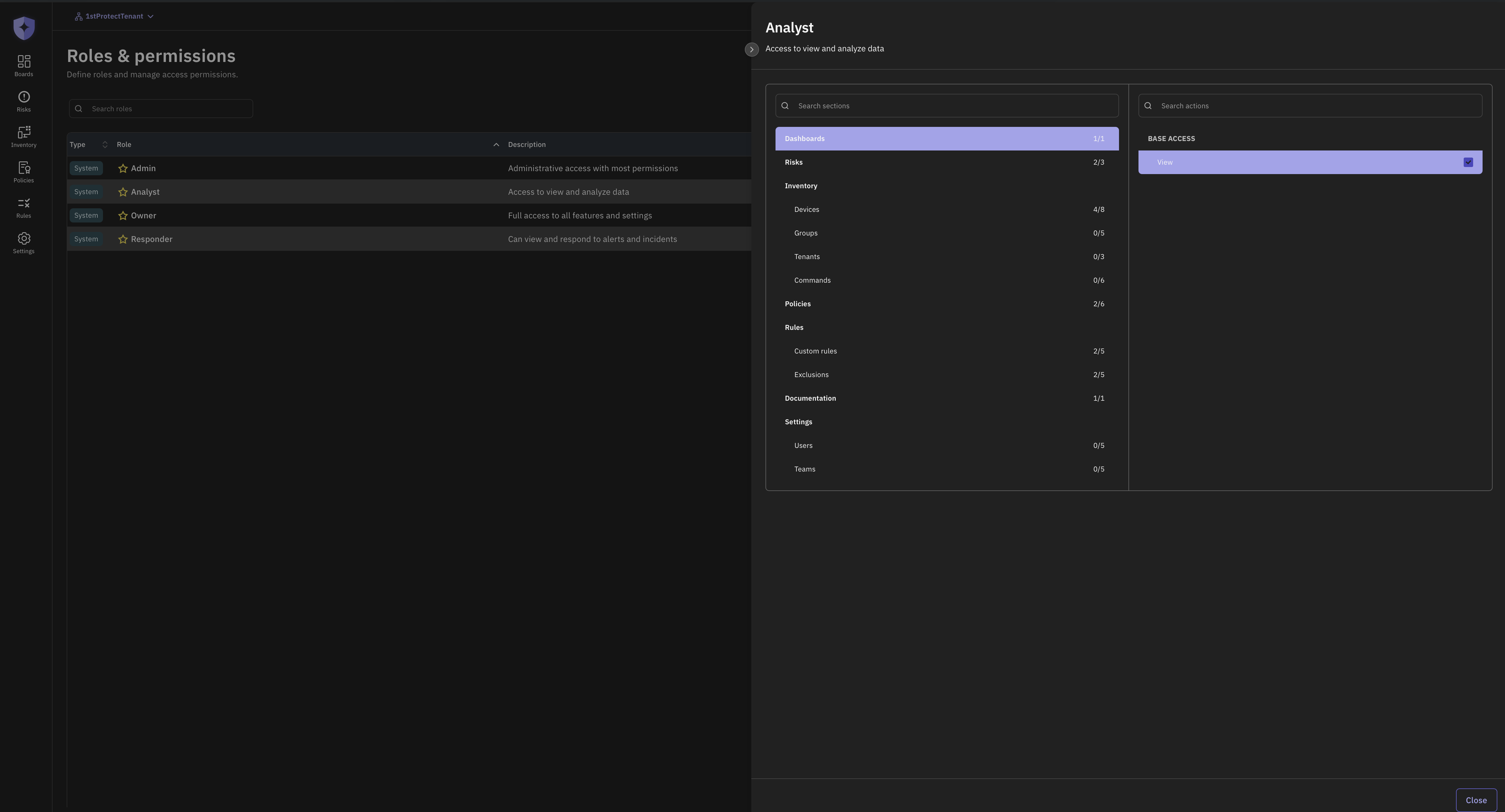The height and width of the screenshot is (812, 1505).
Task: Toggle Role column sort arrow
Action: coord(496,144)
